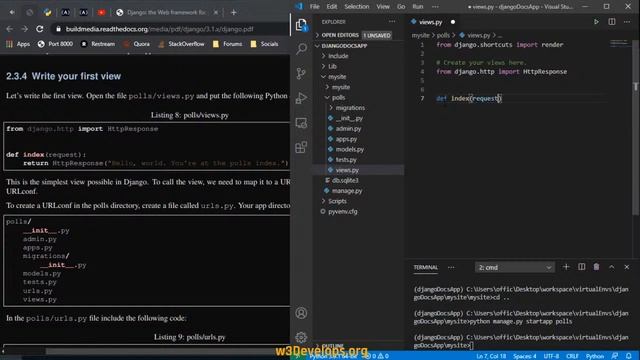Open the Selection menu
This screenshot has height=360, width=640.
(x=356, y=7)
